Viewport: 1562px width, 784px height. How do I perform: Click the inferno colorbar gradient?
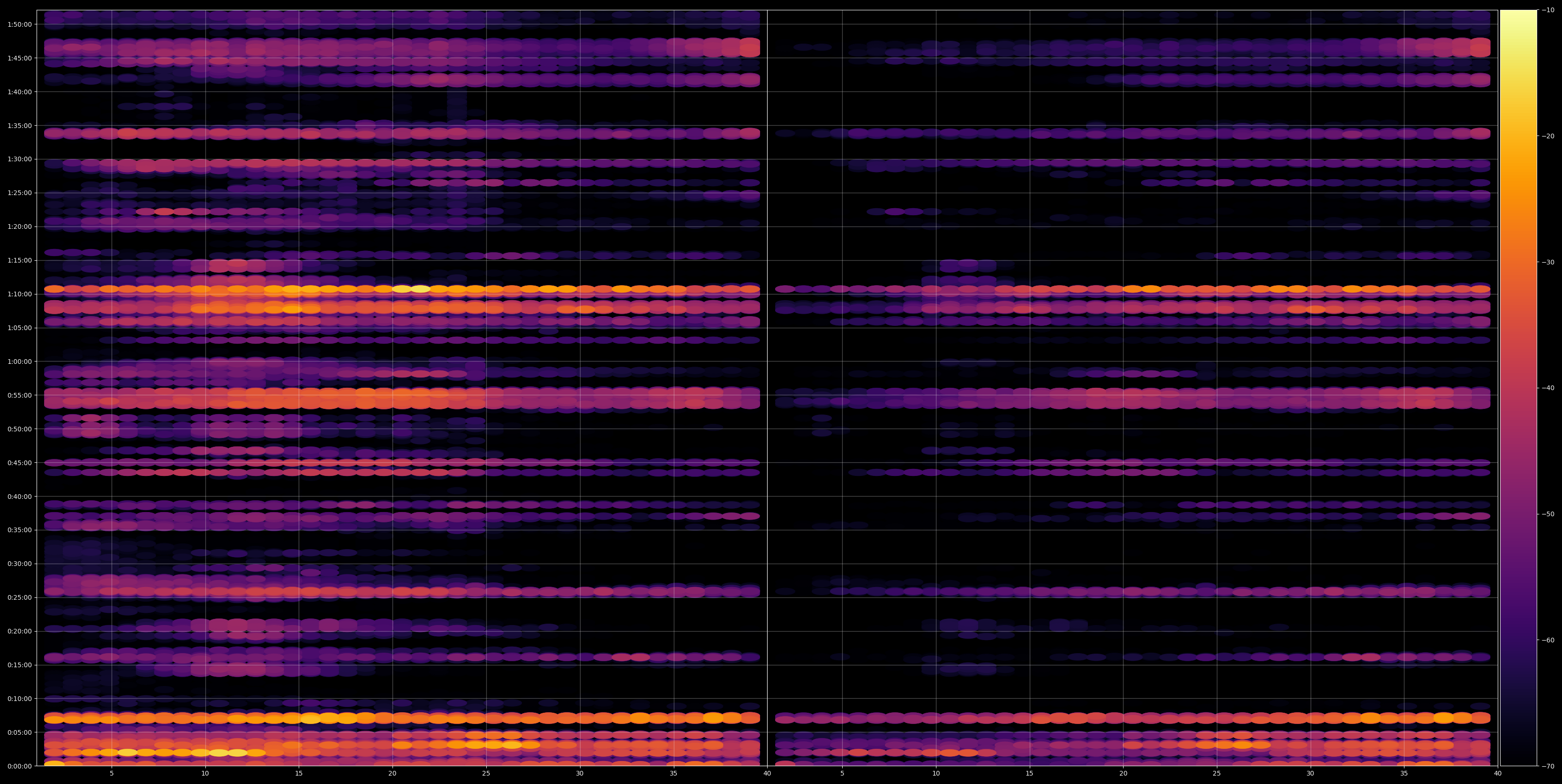click(1518, 387)
